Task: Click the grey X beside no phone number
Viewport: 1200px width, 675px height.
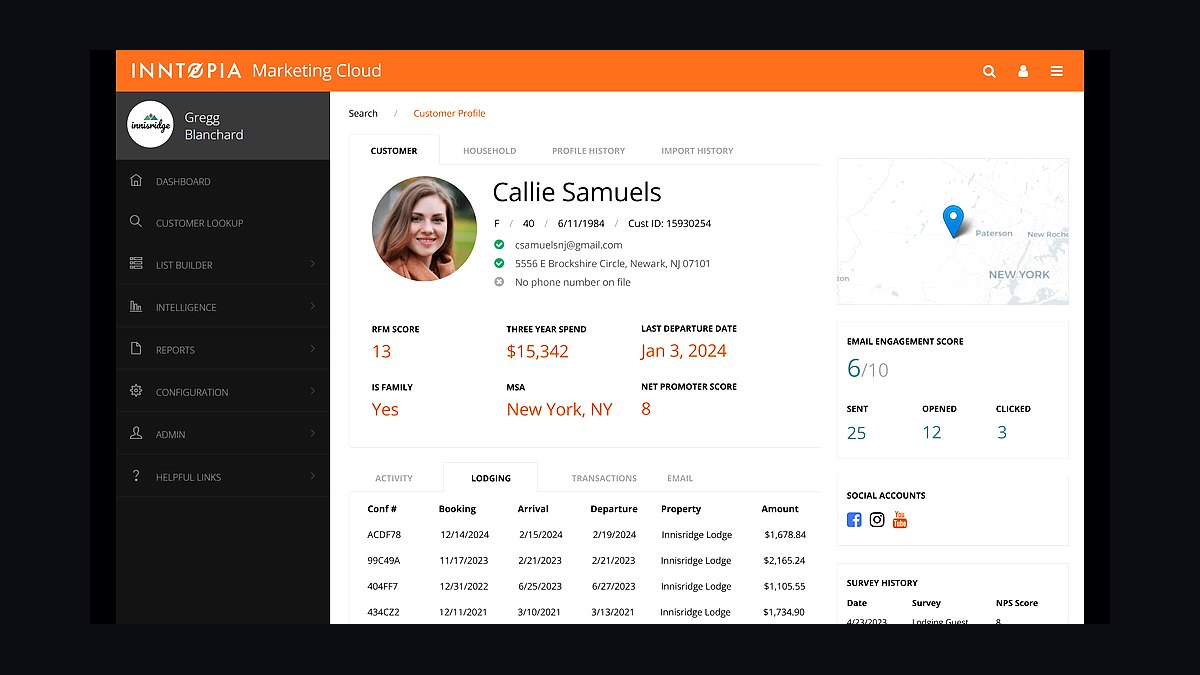Action: click(x=499, y=282)
